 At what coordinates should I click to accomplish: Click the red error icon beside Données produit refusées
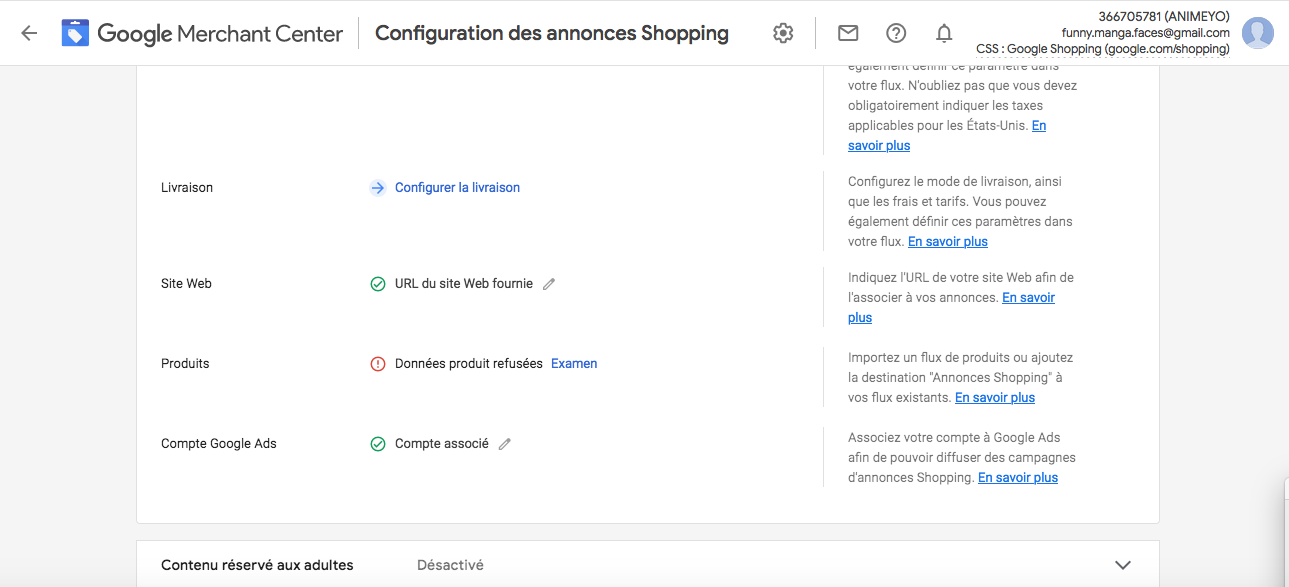377,363
